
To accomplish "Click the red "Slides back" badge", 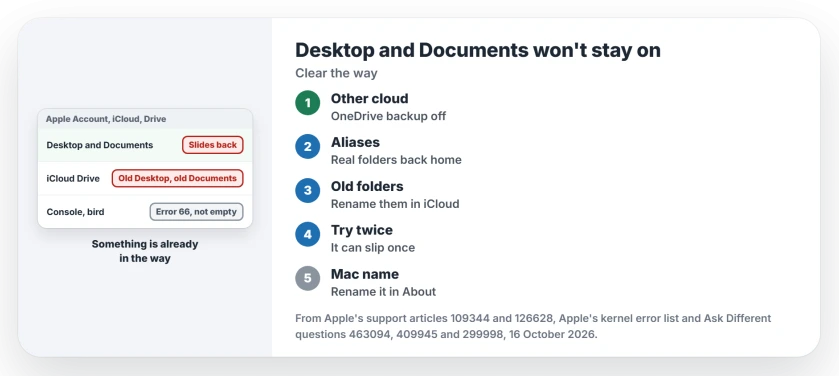I will coord(212,145).
